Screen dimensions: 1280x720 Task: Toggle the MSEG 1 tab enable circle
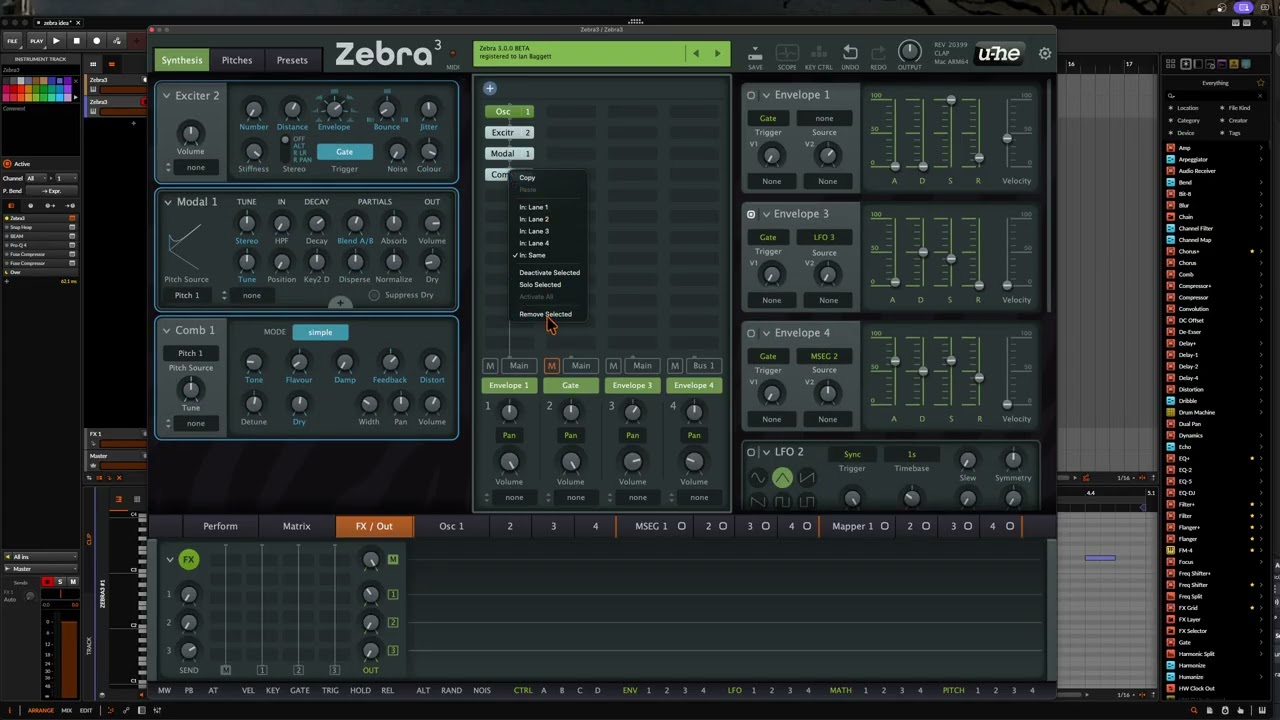[x=682, y=526]
